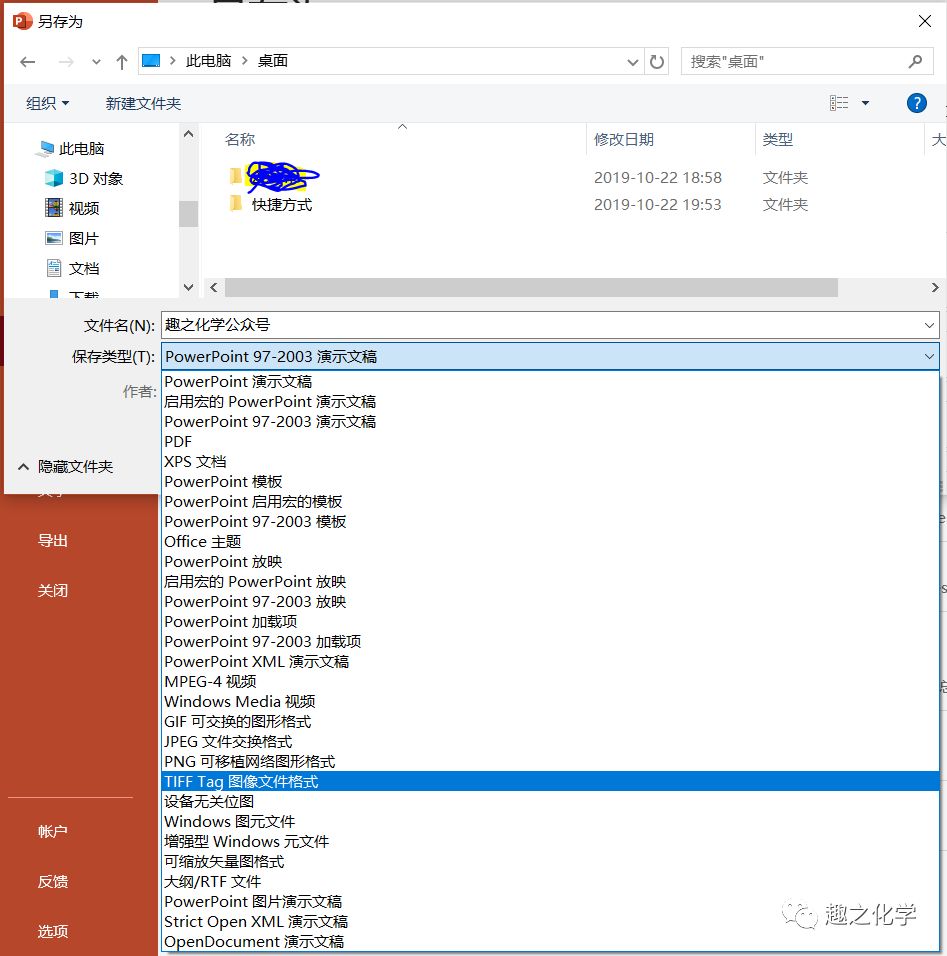Choose XPS 文档 save type
This screenshot has height=956, width=947.
(x=551, y=462)
